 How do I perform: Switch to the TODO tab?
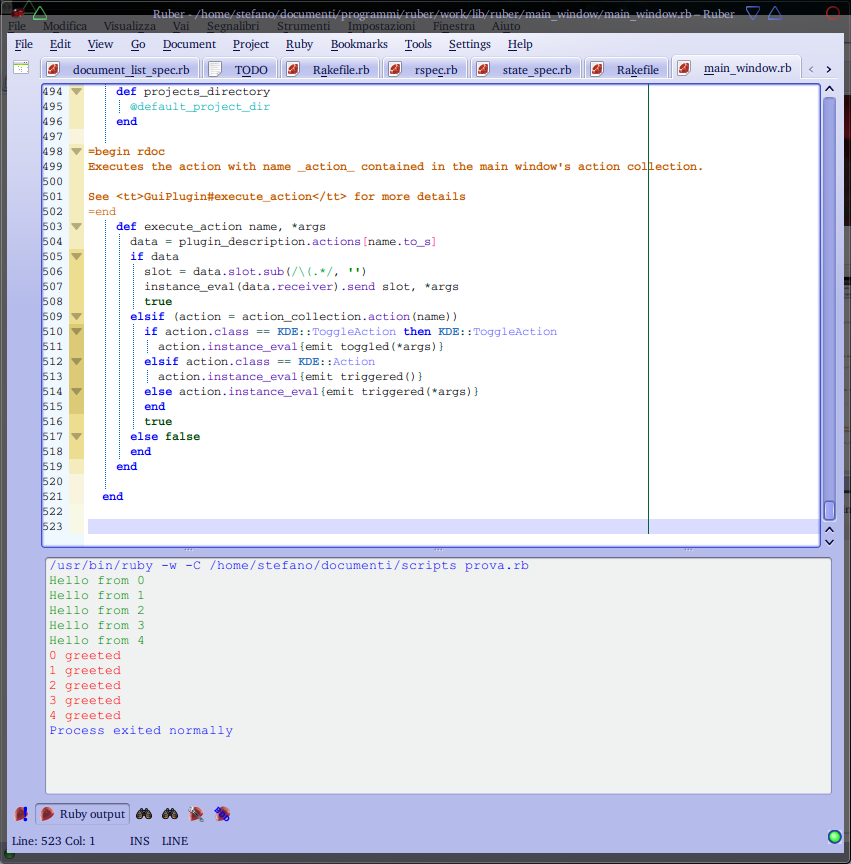tap(241, 69)
